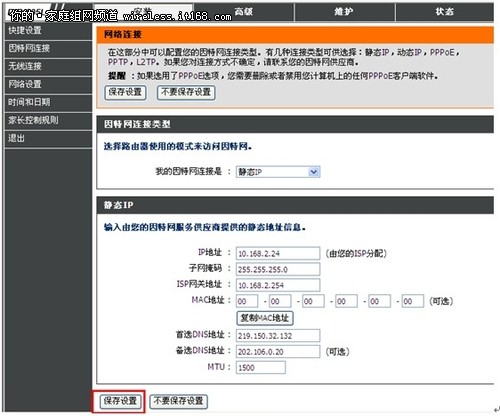Screen dimensions: 500x416
Task: Click top 保存设置 button in 网络连接 box
Action: point(125,92)
